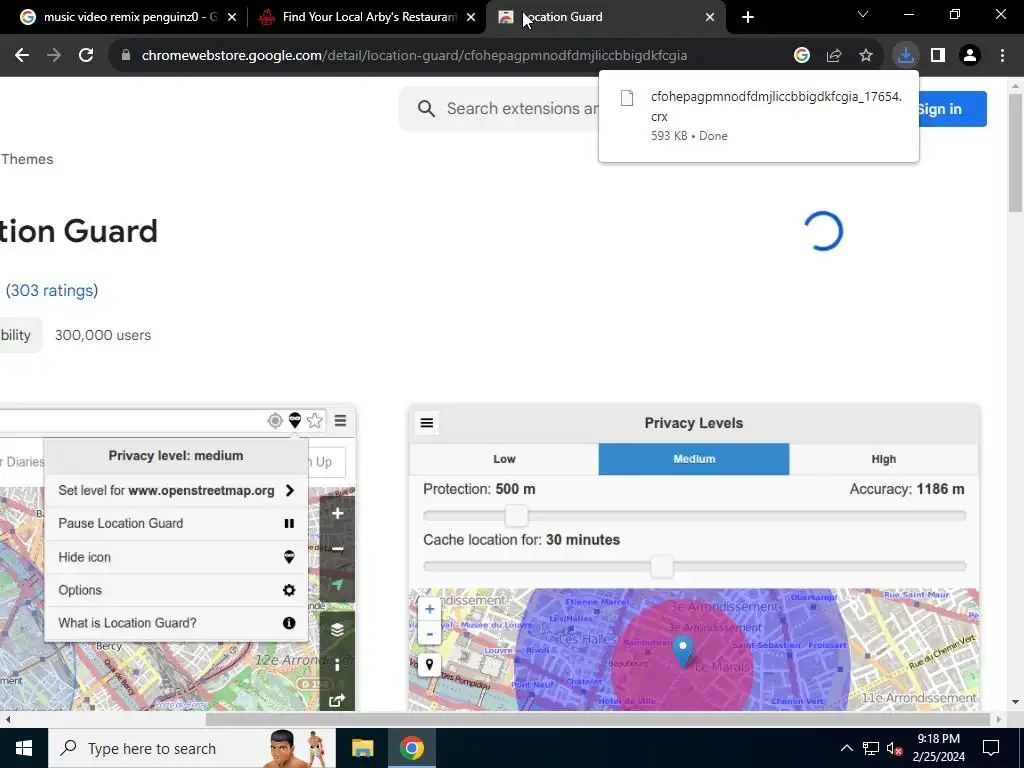
Task: Click the hamburger menu in Privacy Levels
Action: [426, 423]
